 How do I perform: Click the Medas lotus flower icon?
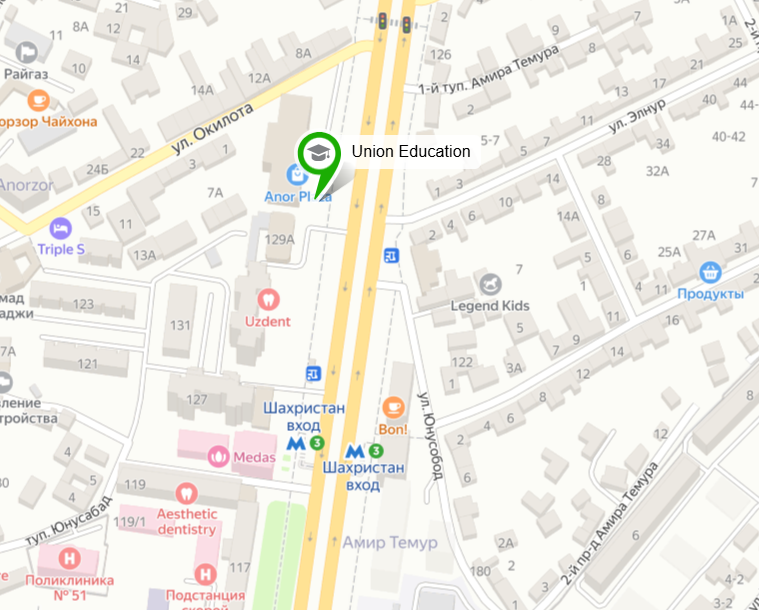coord(218,457)
